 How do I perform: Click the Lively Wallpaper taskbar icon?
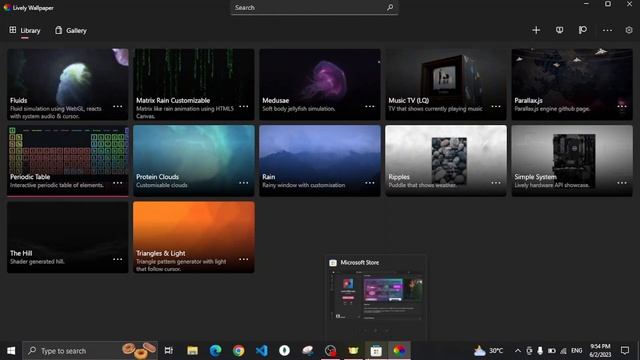click(399, 351)
